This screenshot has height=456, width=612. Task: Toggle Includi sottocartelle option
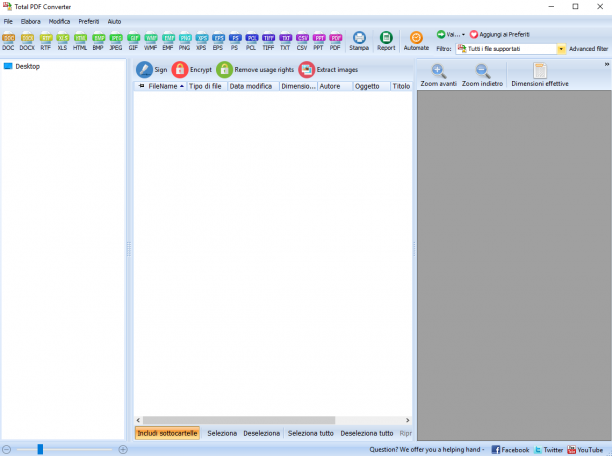[x=167, y=433]
